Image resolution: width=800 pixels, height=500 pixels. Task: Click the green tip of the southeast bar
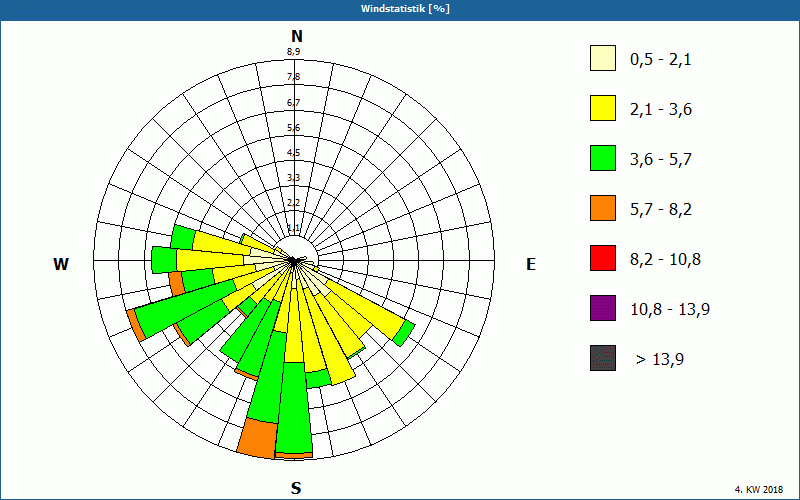coord(404,333)
